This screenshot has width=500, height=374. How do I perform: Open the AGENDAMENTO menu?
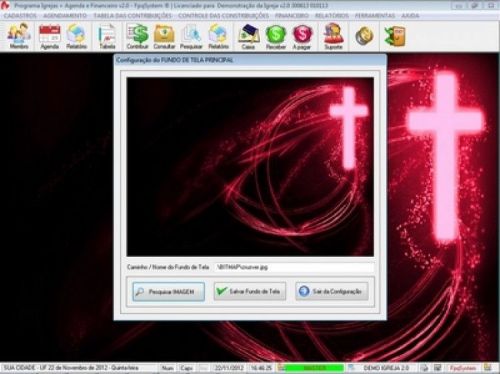(65, 16)
